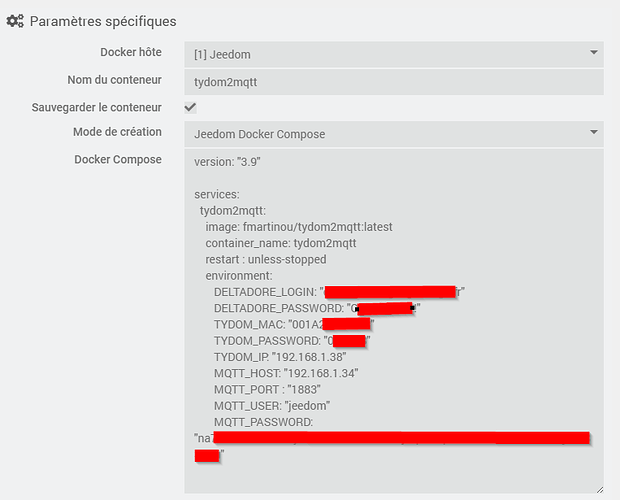The image size is (620, 500).
Task: Open the Docker hôte dropdown
Action: [x=392, y=53]
